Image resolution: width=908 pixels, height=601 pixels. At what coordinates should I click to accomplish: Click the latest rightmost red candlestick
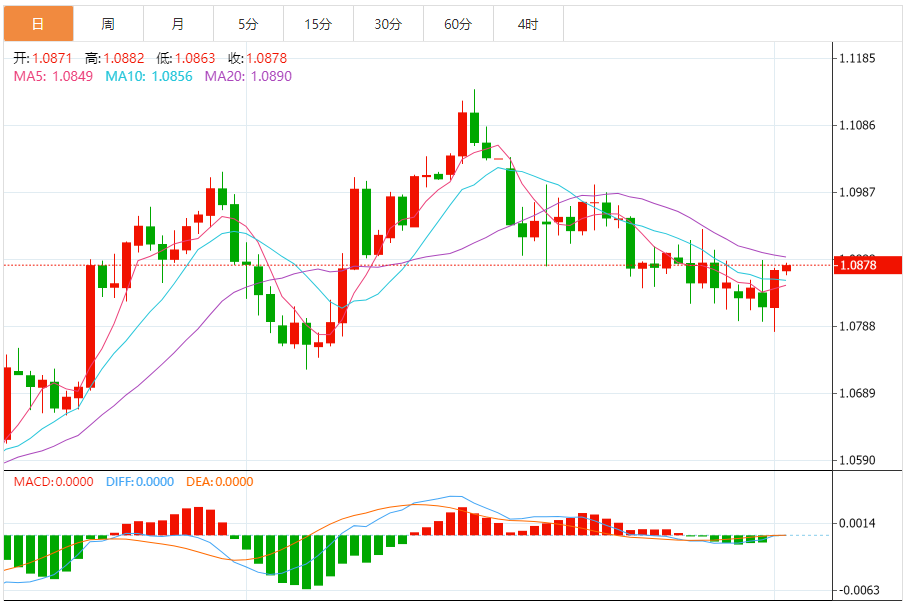coord(786,267)
